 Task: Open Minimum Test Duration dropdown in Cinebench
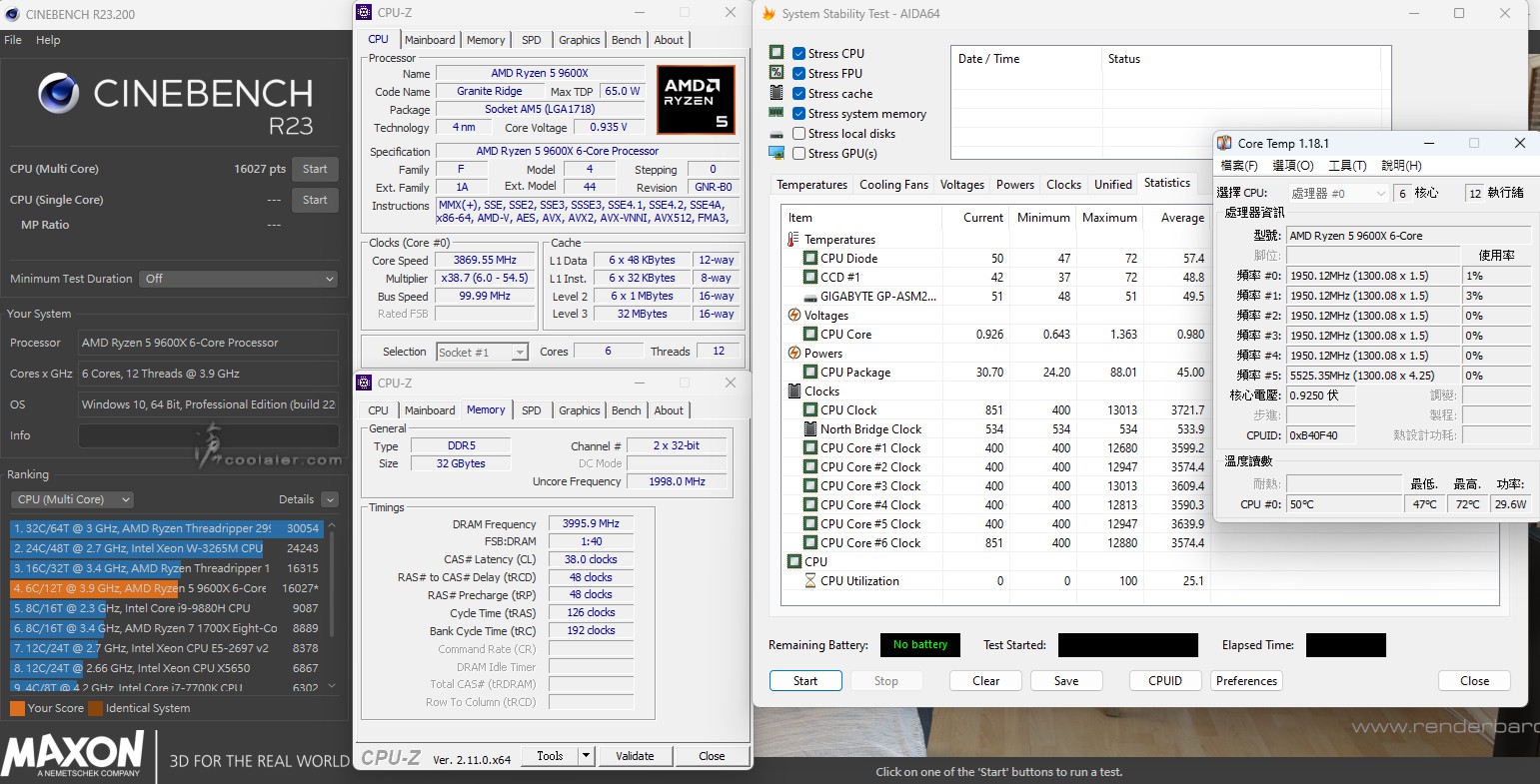pyautogui.click(x=238, y=279)
